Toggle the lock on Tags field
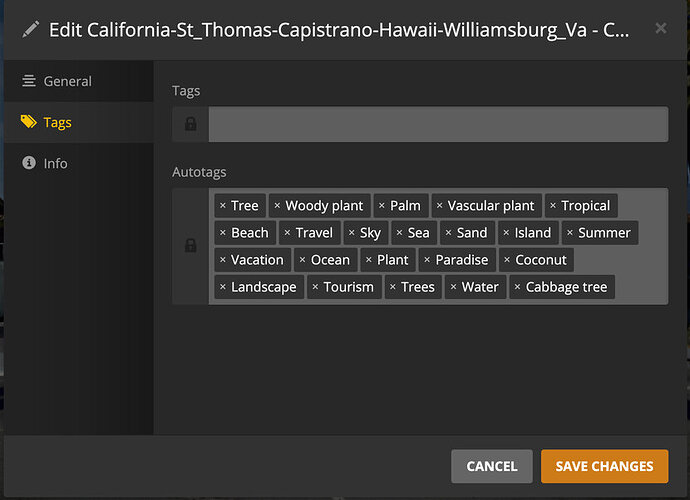 point(190,124)
